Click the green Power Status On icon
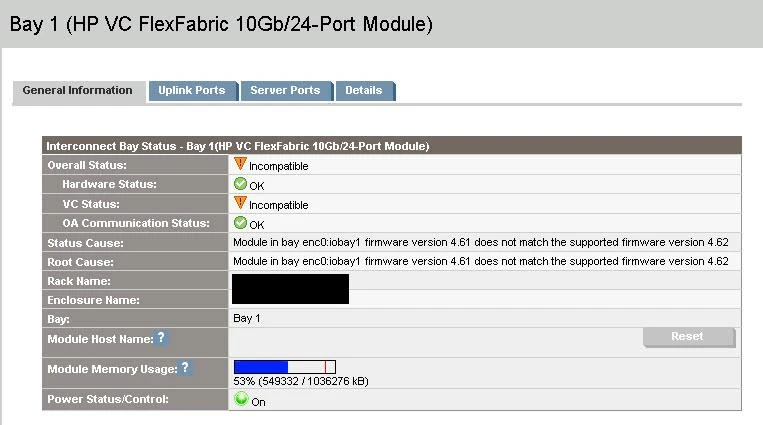The height and width of the screenshot is (425, 763). pyautogui.click(x=240, y=399)
